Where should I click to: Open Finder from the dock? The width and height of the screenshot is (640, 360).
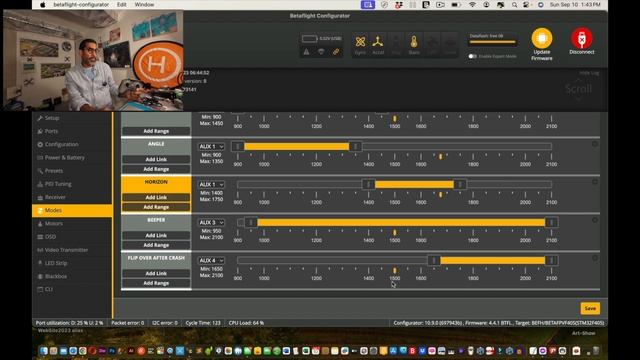pyautogui.click(x=44, y=351)
